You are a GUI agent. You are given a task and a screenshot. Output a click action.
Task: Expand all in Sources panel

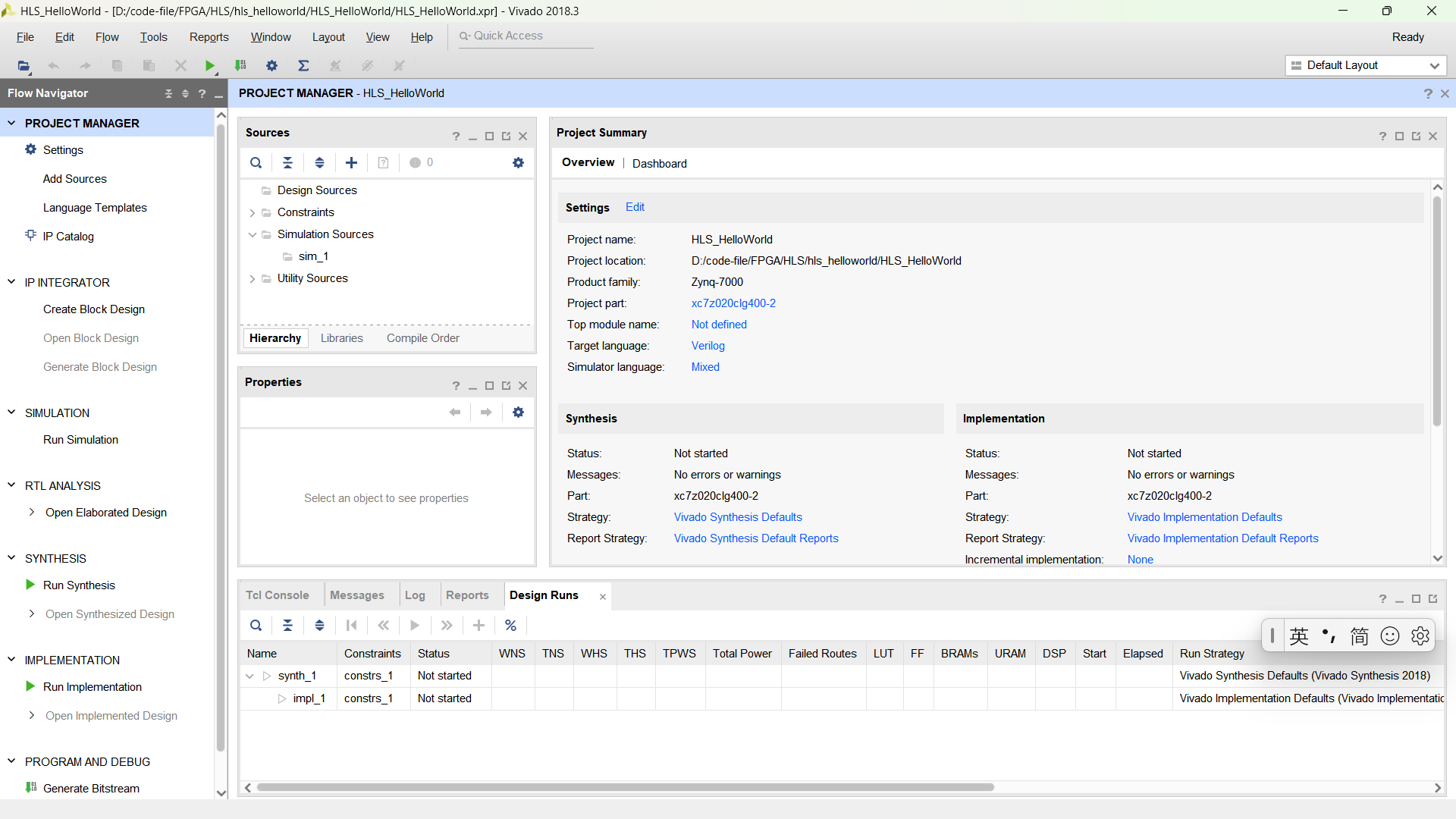[320, 162]
